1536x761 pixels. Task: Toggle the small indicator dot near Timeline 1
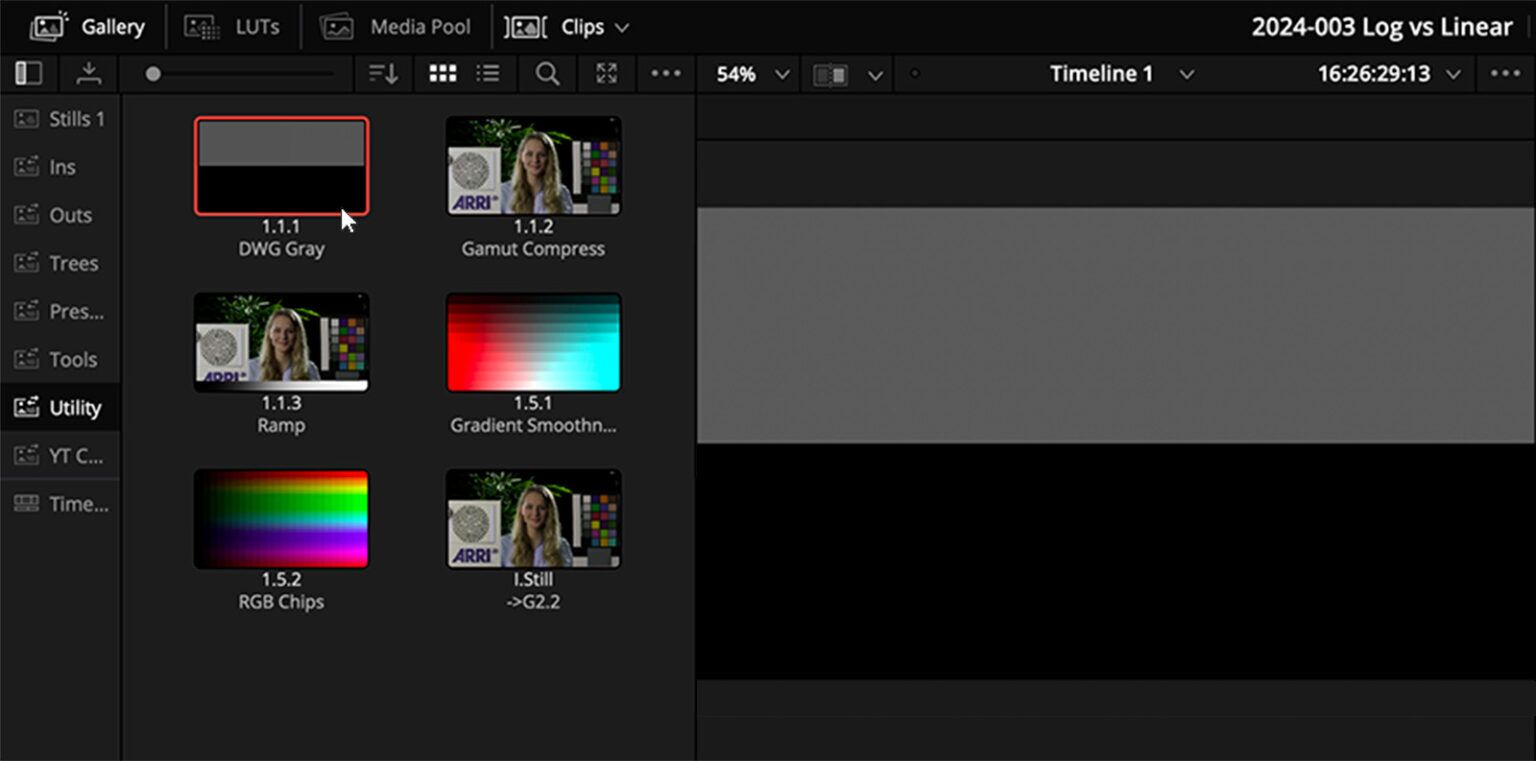pos(913,73)
